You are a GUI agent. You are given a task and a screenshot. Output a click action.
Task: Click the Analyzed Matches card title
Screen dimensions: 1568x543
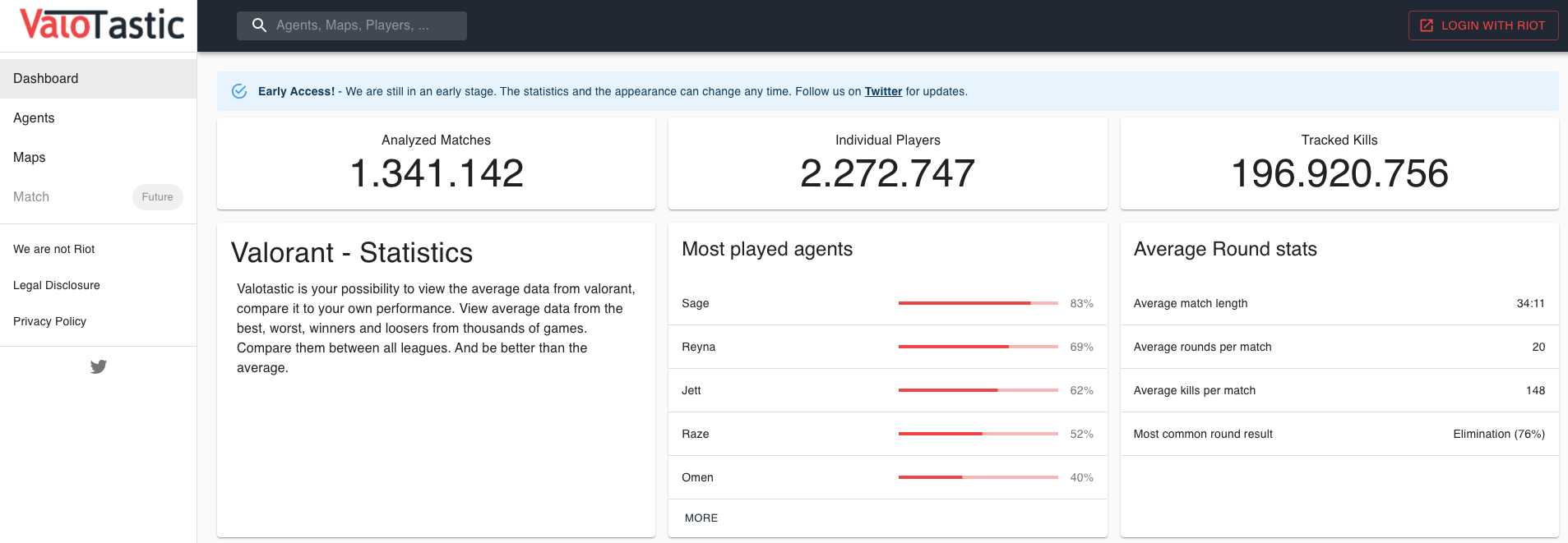point(437,140)
